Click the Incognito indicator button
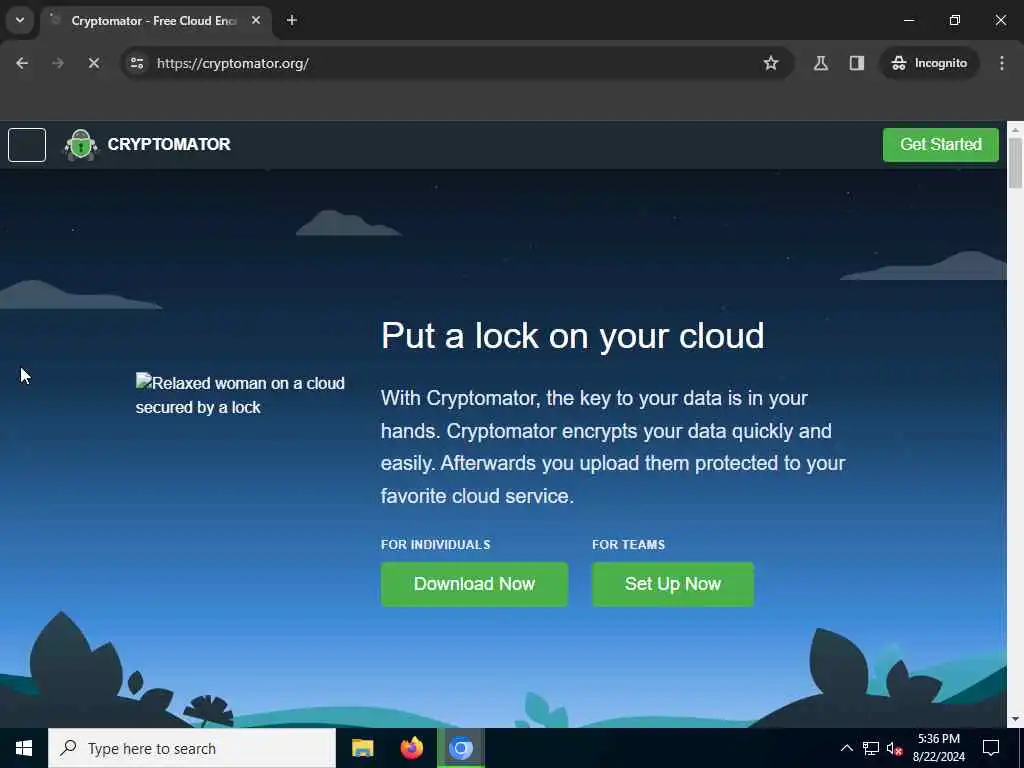1024x768 pixels. 929,63
